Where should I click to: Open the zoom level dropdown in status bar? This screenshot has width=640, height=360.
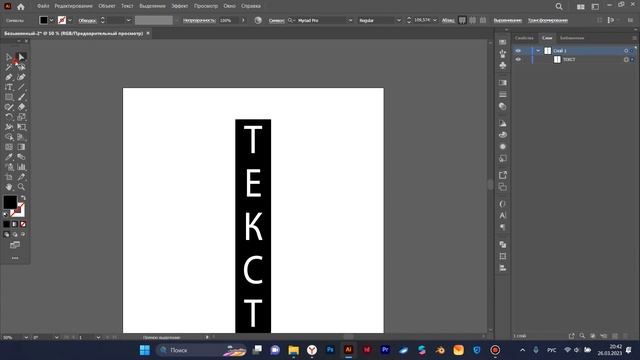click(26, 338)
